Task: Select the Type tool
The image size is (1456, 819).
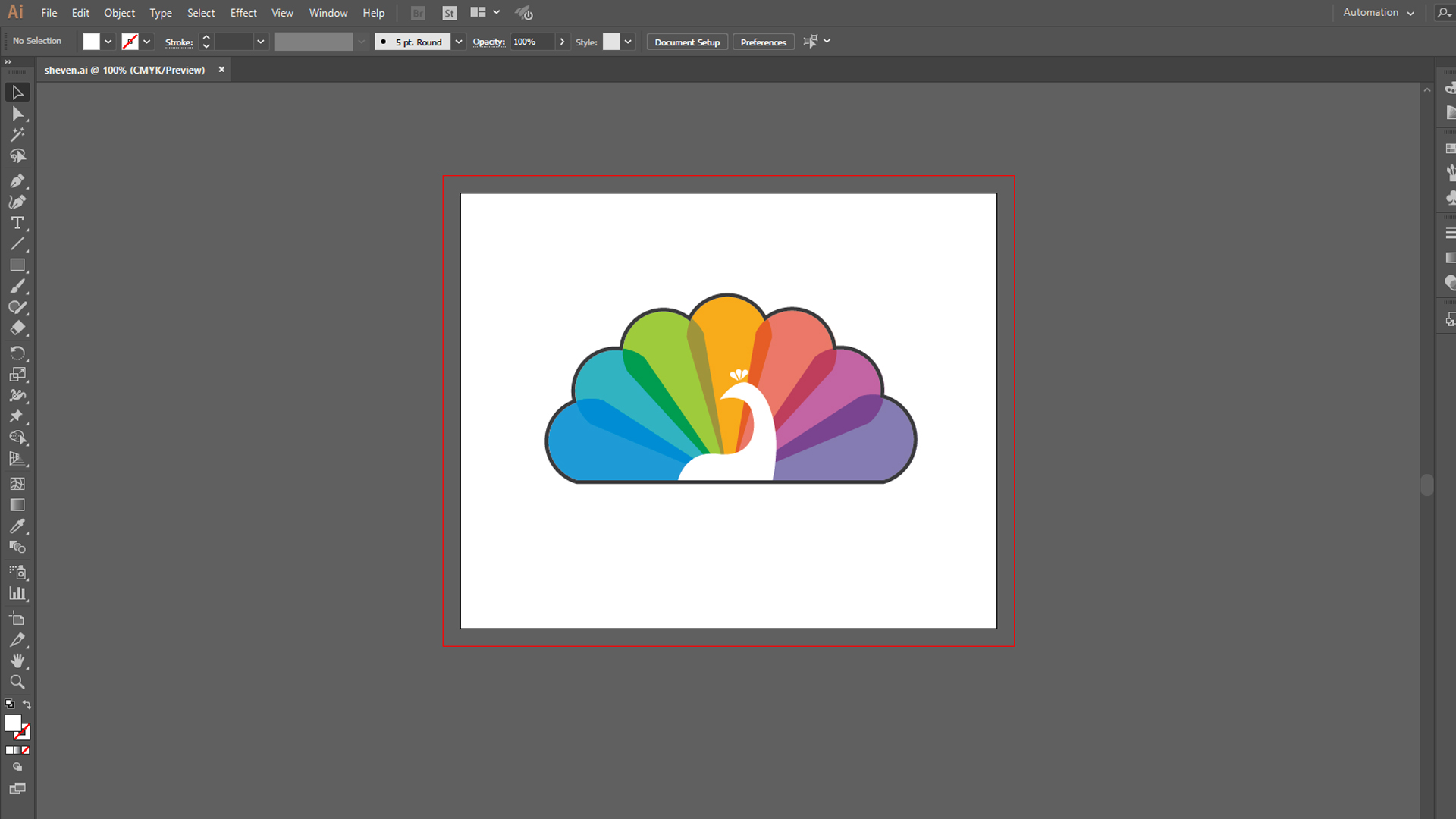Action: [x=17, y=223]
